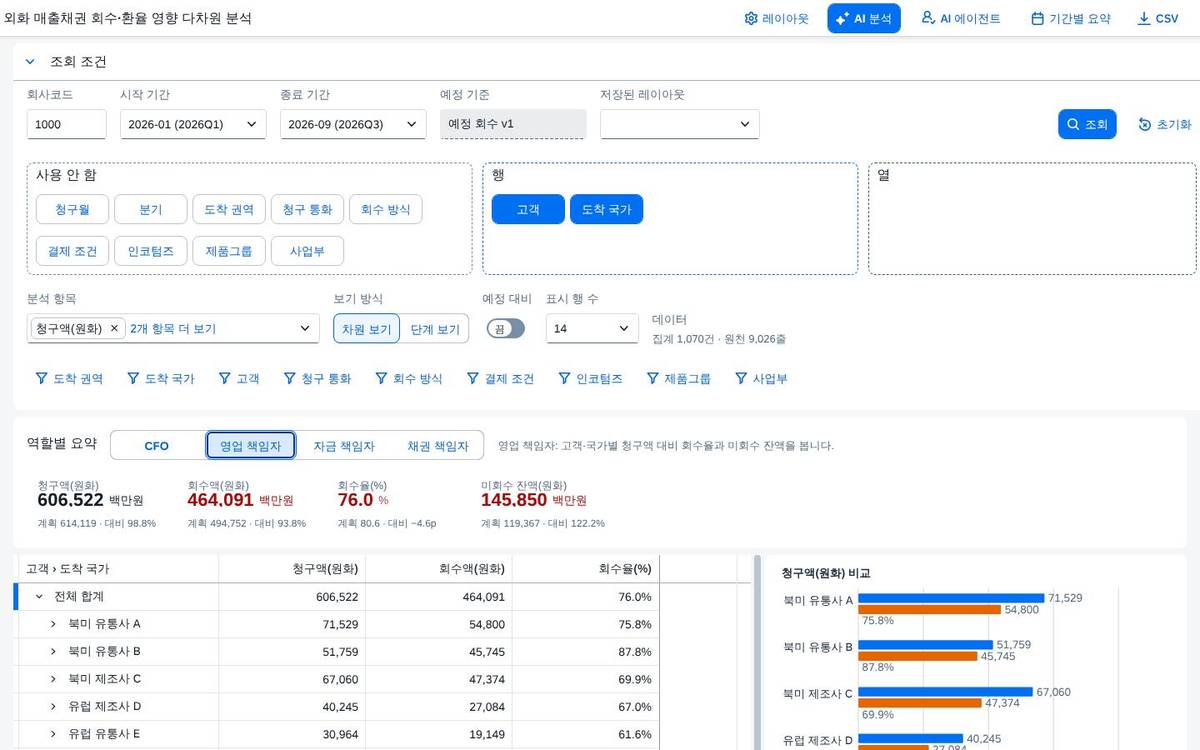Click the 회수율(%) column header

(586, 569)
